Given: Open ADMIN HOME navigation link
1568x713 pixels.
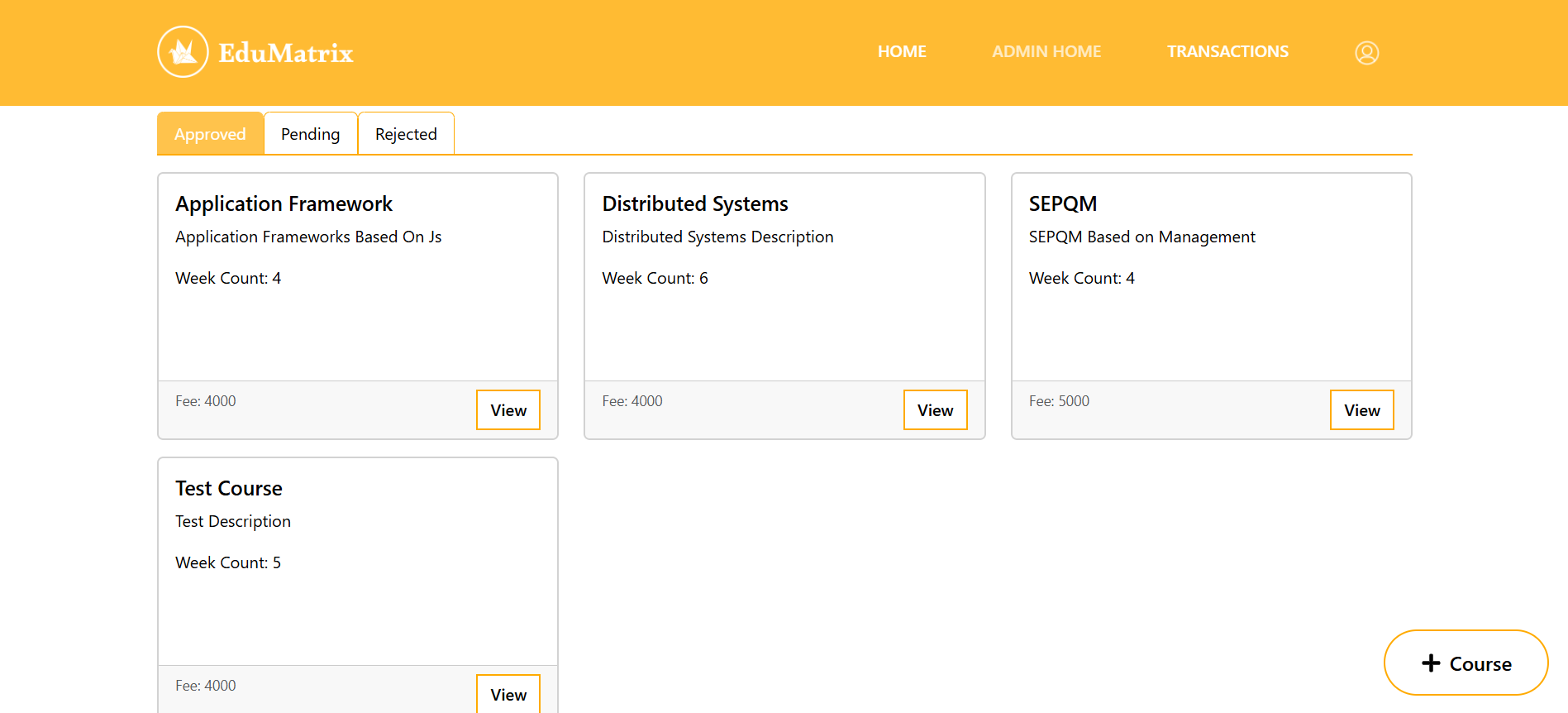Looking at the screenshot, I should [x=1046, y=51].
